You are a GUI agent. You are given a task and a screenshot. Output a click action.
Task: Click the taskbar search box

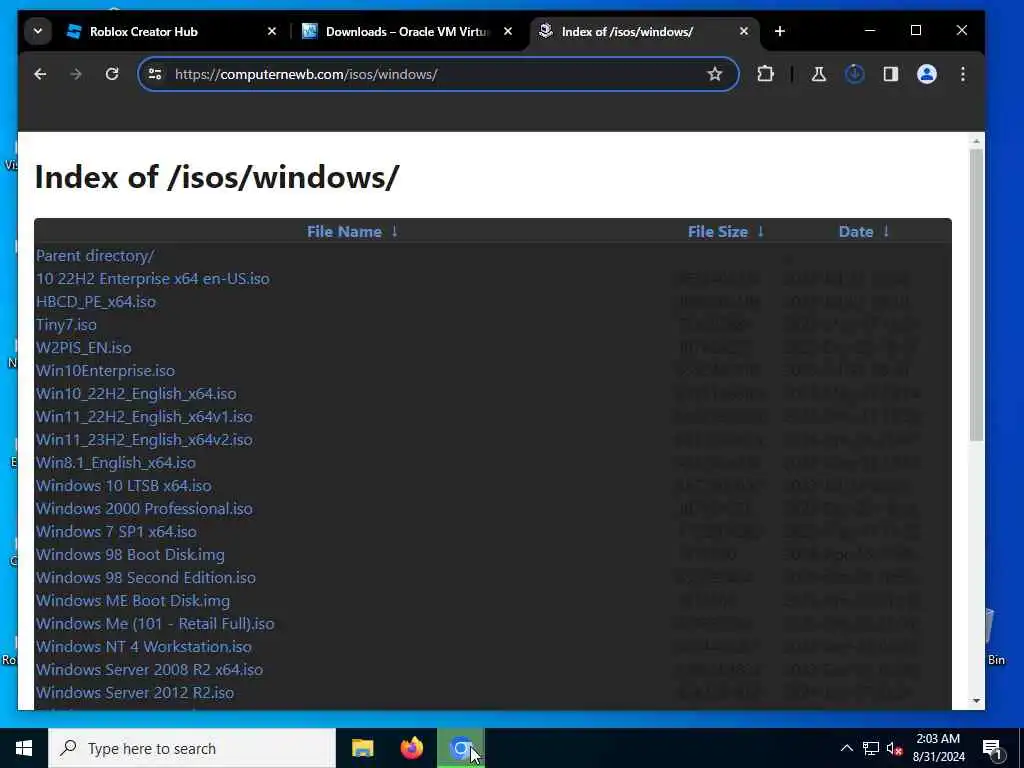point(192,748)
